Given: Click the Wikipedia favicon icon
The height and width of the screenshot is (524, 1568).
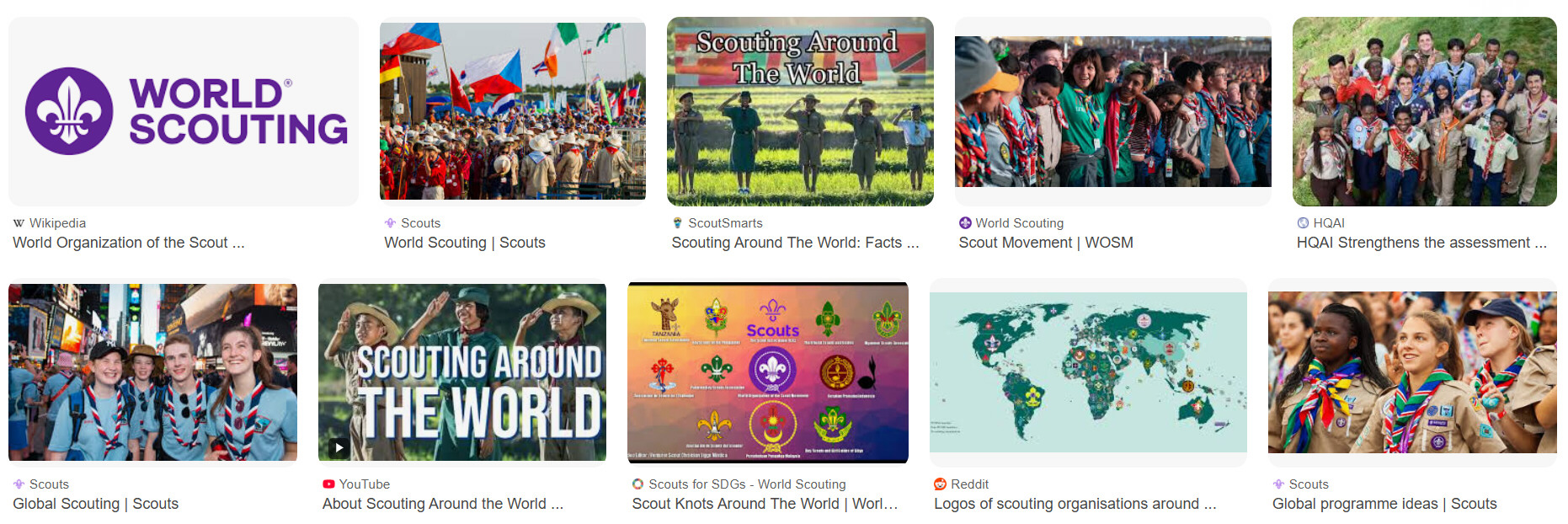Looking at the screenshot, I should click(x=19, y=223).
